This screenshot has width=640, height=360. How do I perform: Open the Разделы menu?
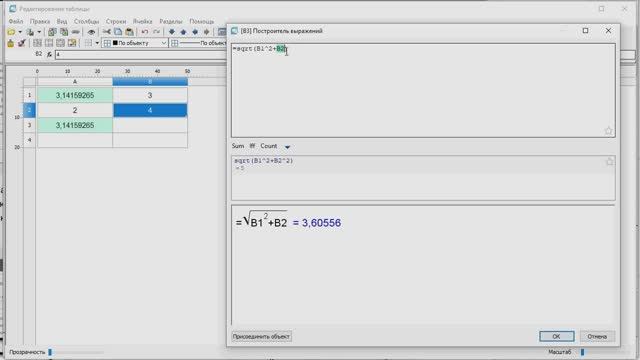coord(171,21)
